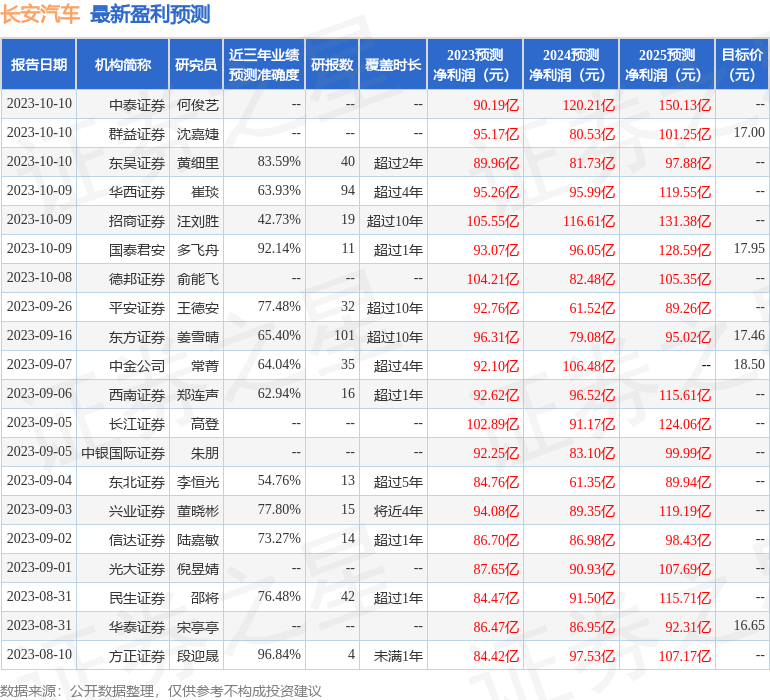Select the 机构简称 column header
The image size is (770, 700).
(123, 64)
